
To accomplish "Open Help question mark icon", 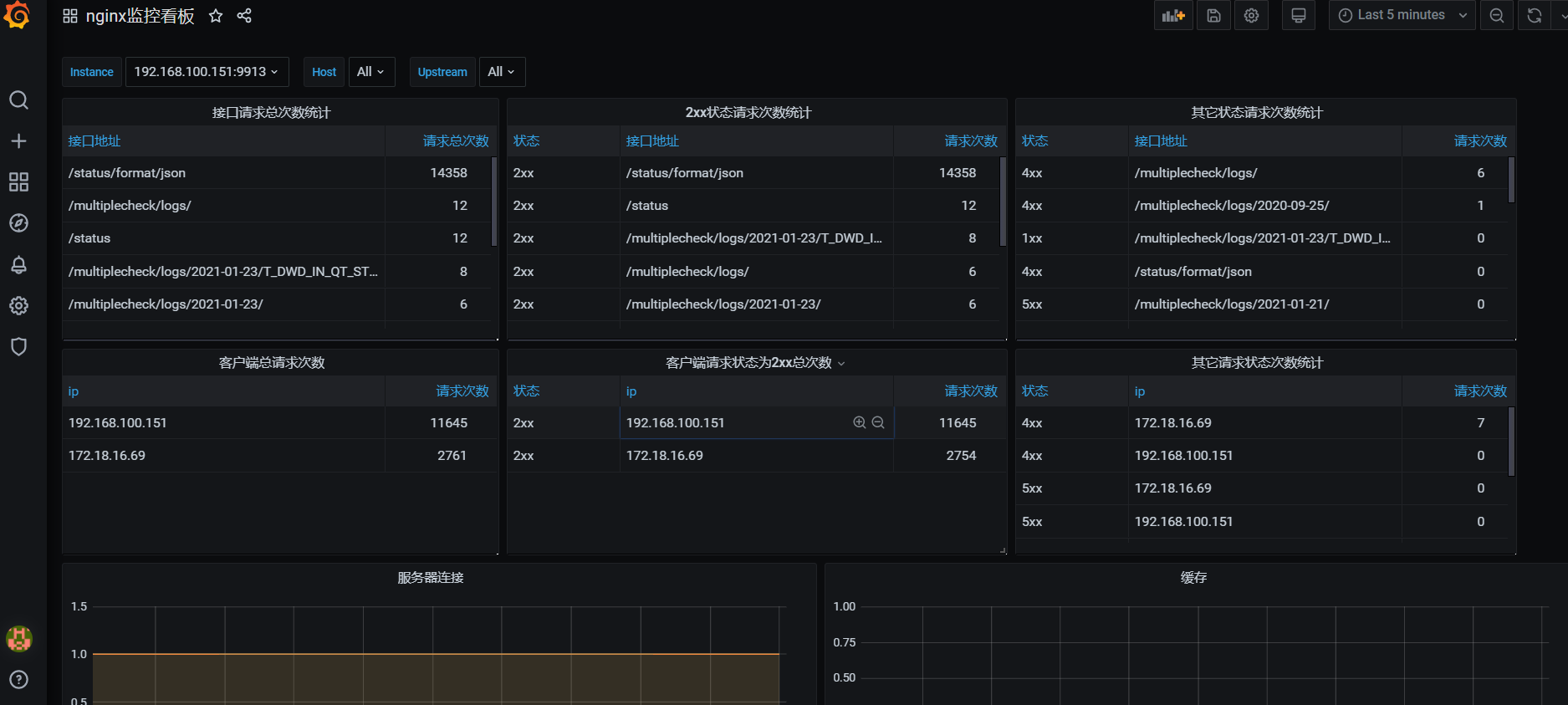I will (x=18, y=680).
